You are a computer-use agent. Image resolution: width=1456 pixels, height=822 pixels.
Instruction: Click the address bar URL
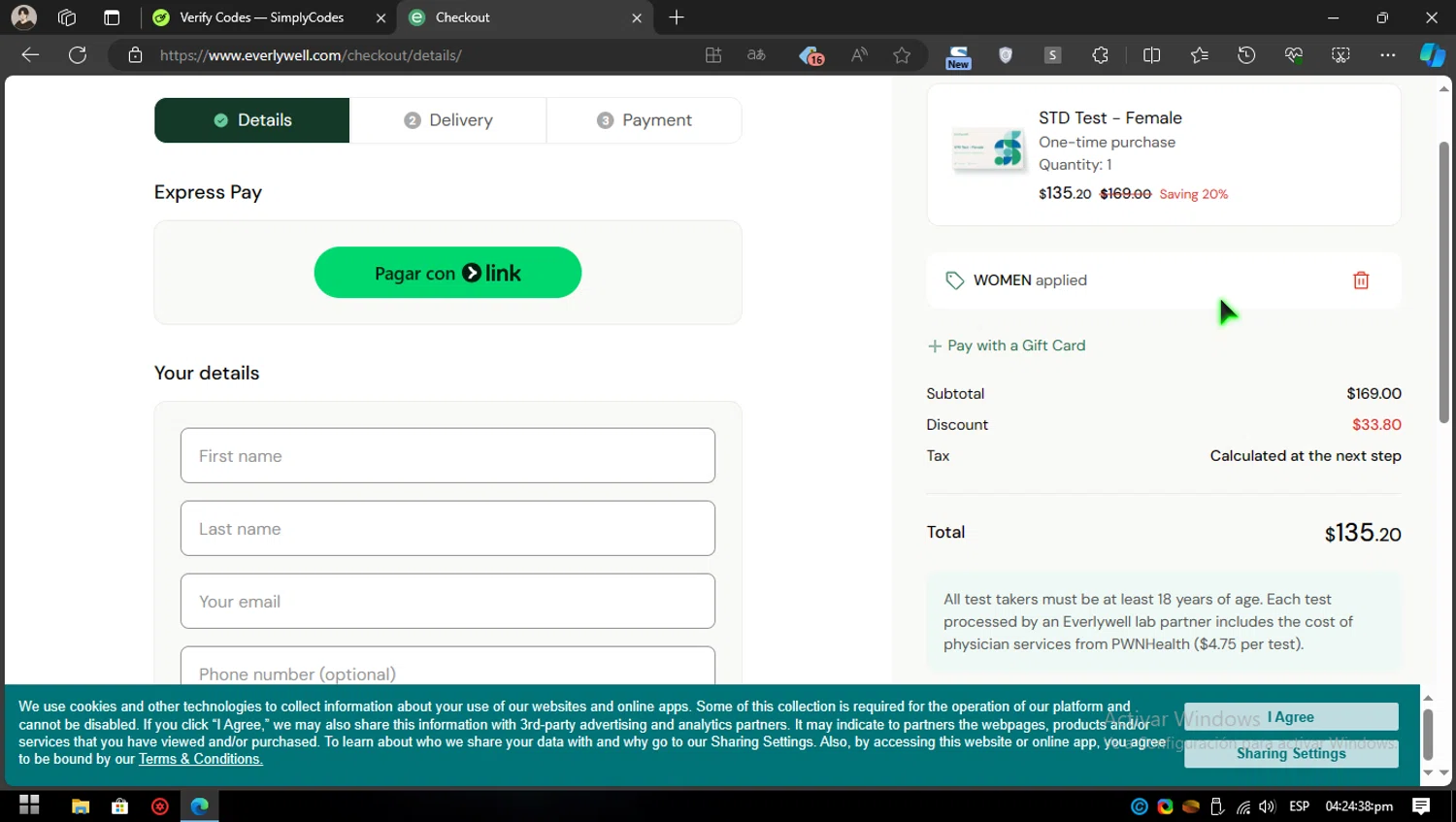(311, 55)
